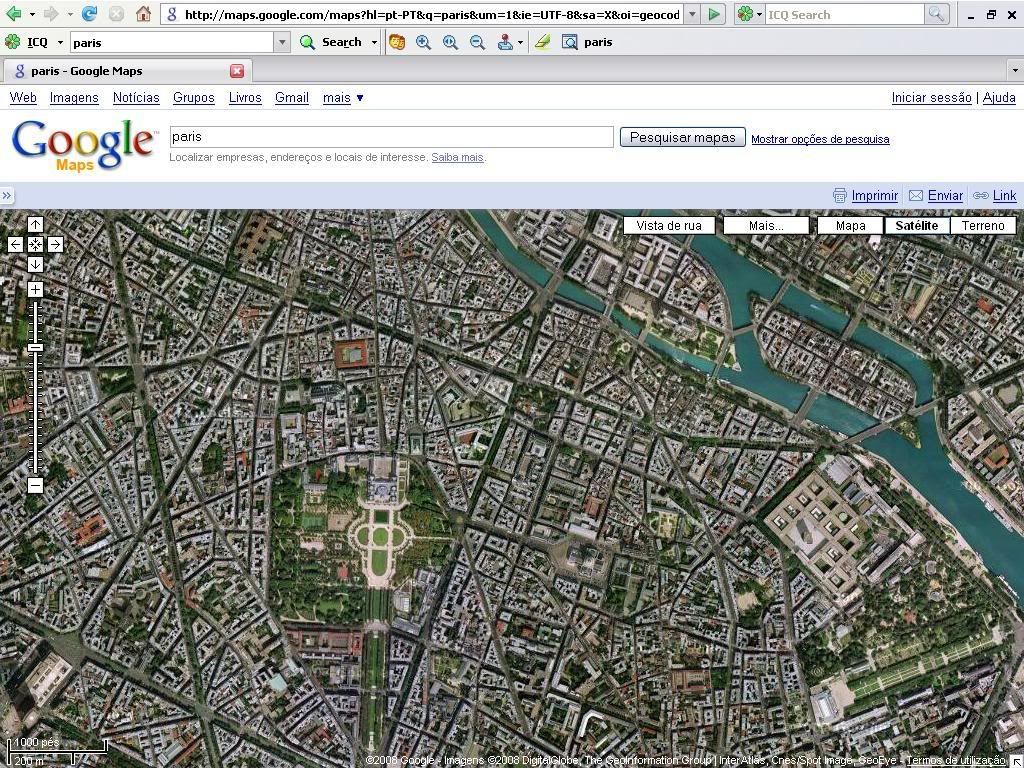Click the map zoom in plus button
This screenshot has height=768, width=1024.
35,290
